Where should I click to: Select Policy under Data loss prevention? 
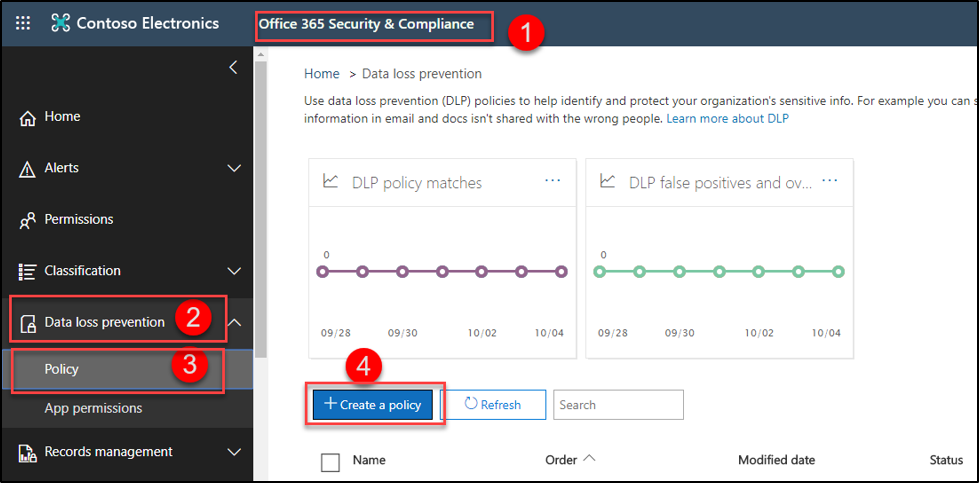coord(62,369)
